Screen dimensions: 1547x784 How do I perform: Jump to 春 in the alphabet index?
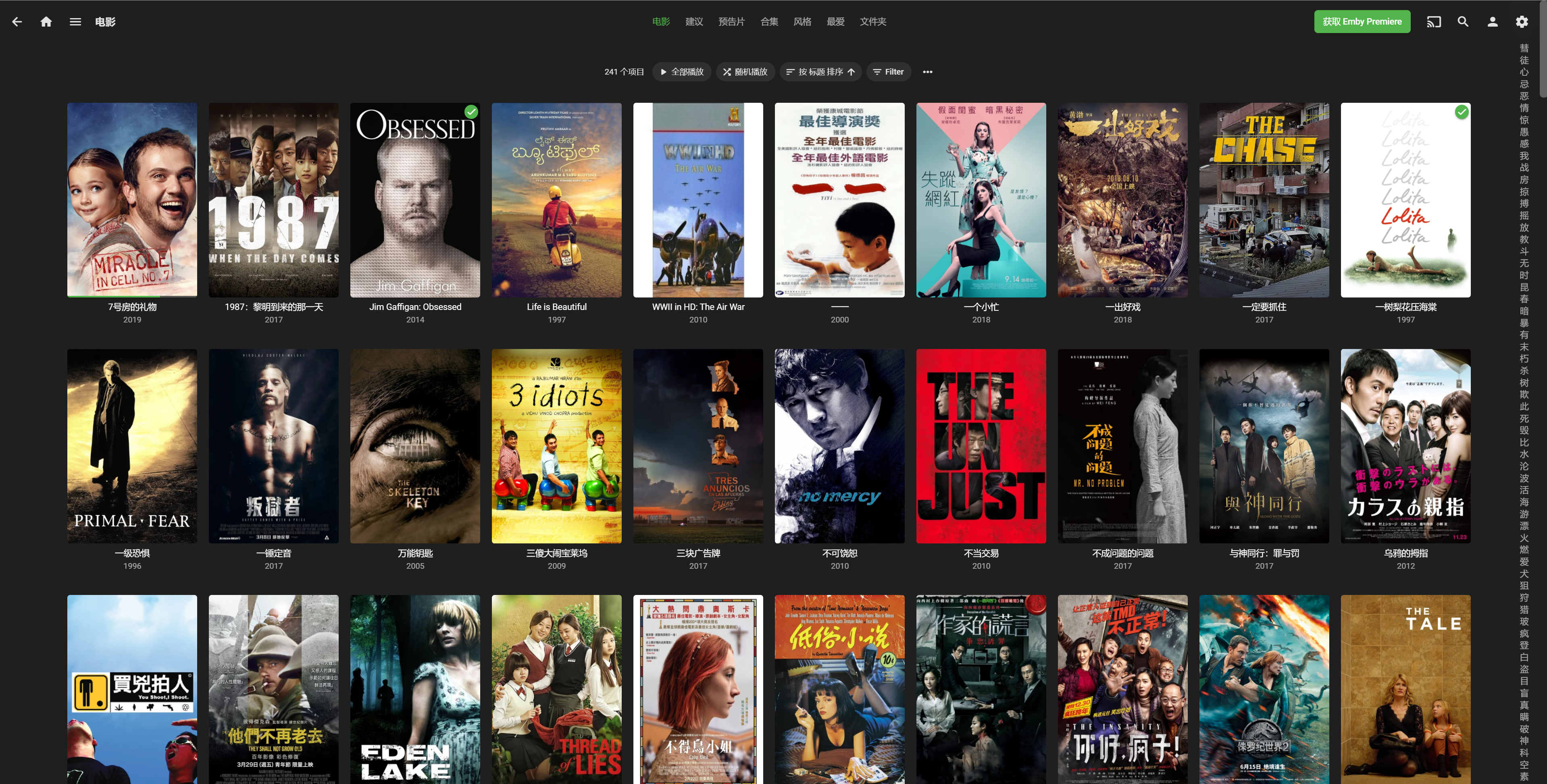pos(1524,299)
